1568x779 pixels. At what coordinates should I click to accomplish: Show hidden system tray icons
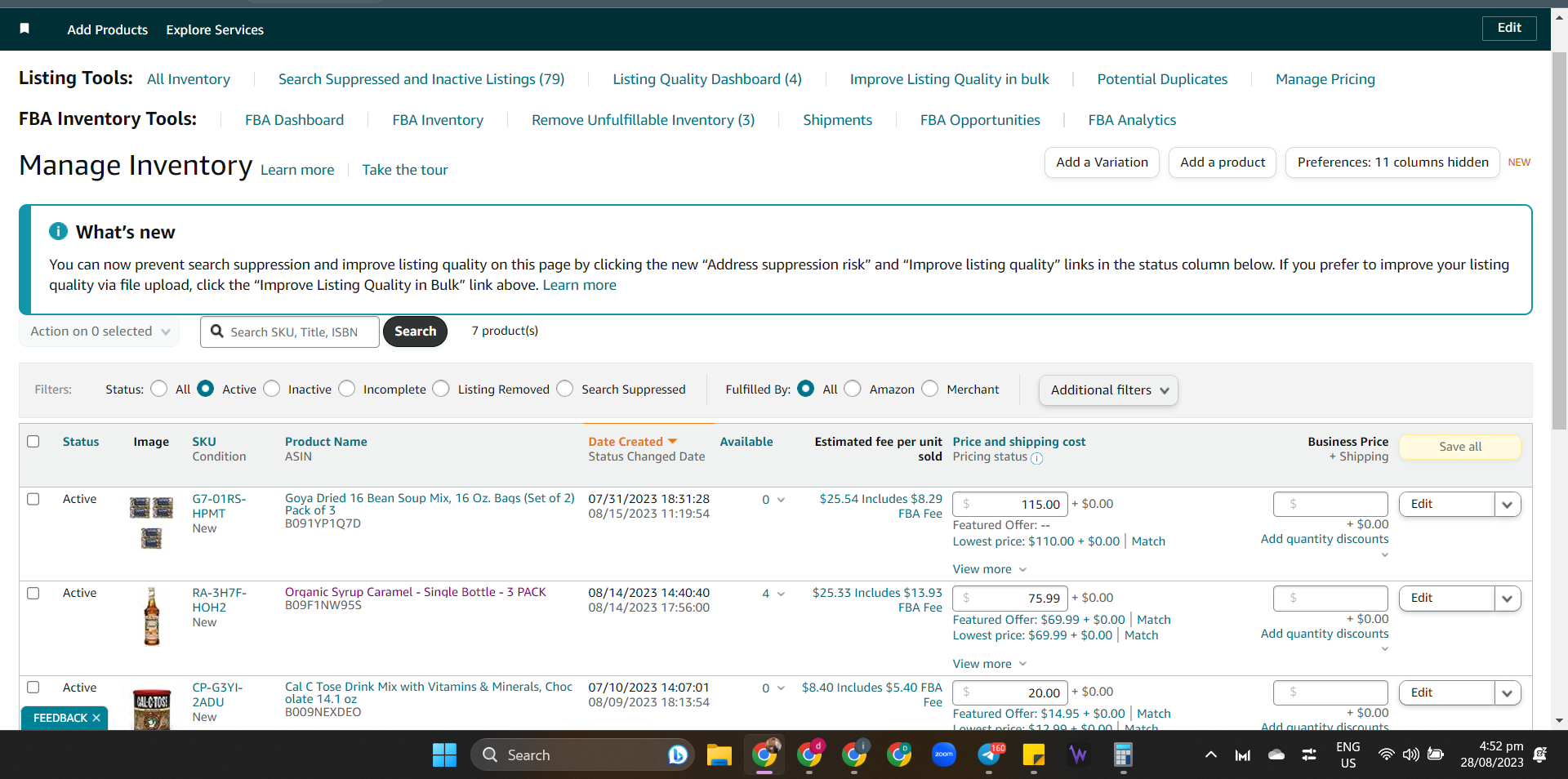(x=1211, y=755)
